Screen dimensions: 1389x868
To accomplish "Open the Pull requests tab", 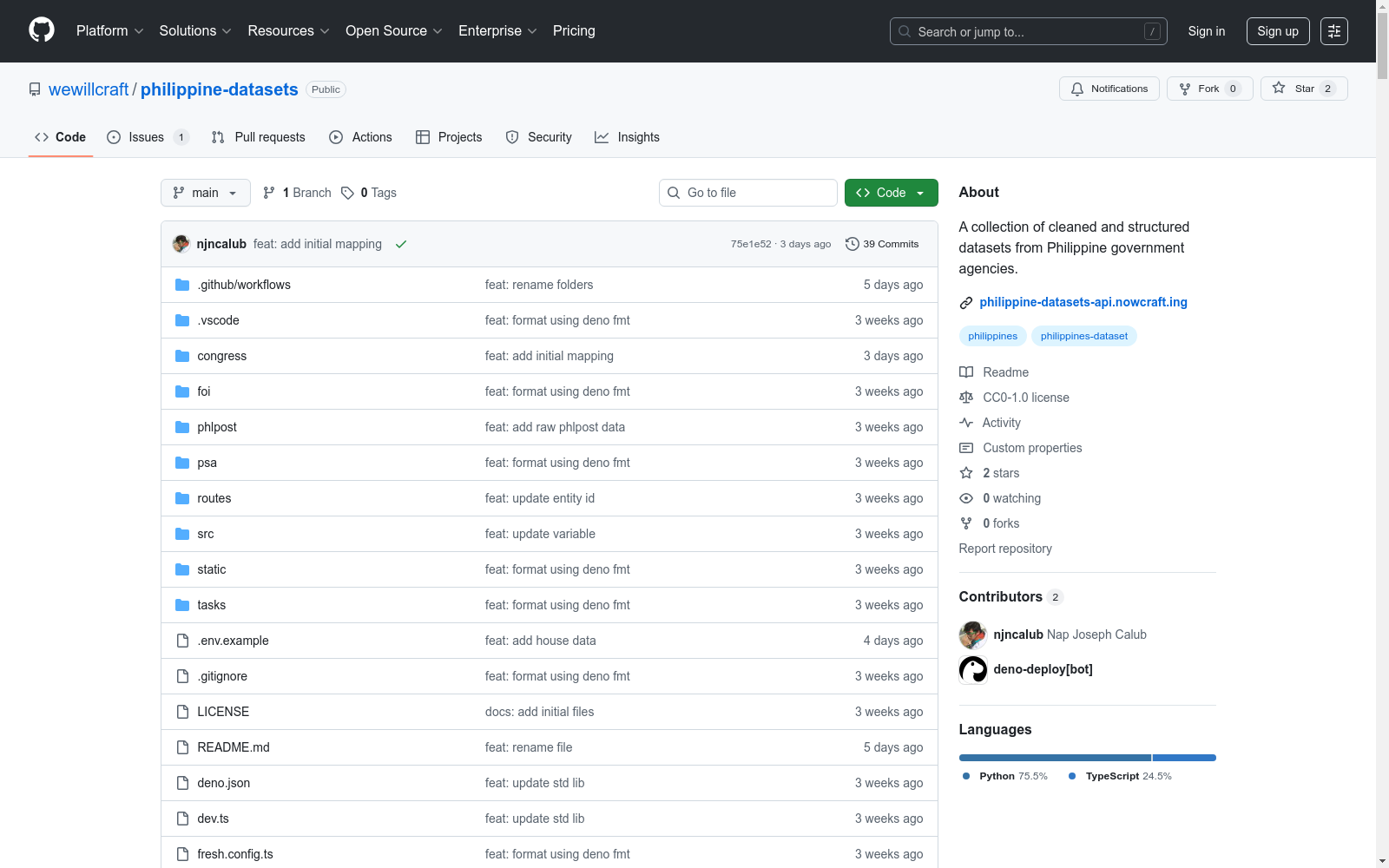I will pos(258,137).
